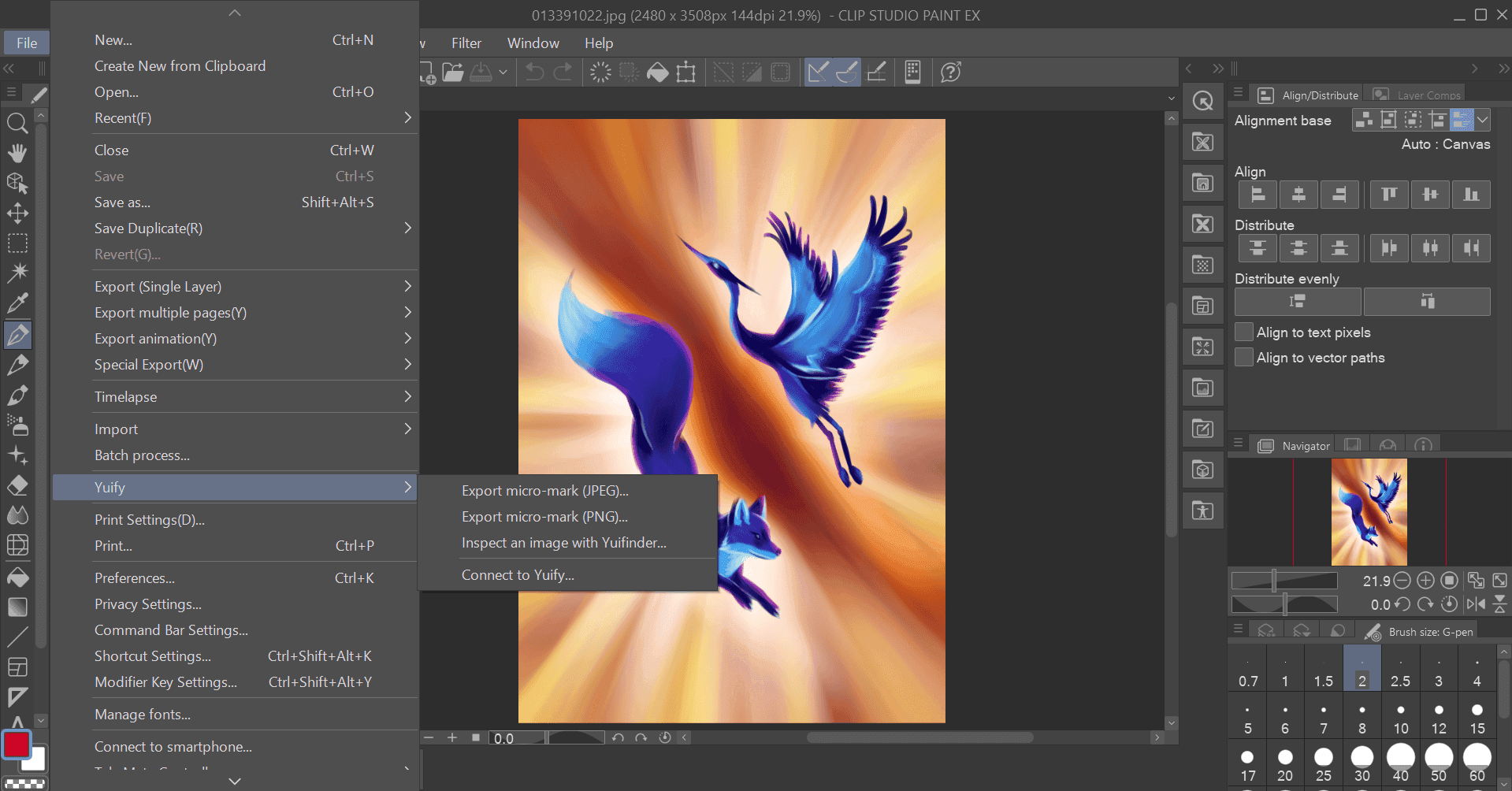This screenshot has width=1512, height=791.
Task: Expand Save Duplicate(R) submenu
Action: [x=235, y=228]
